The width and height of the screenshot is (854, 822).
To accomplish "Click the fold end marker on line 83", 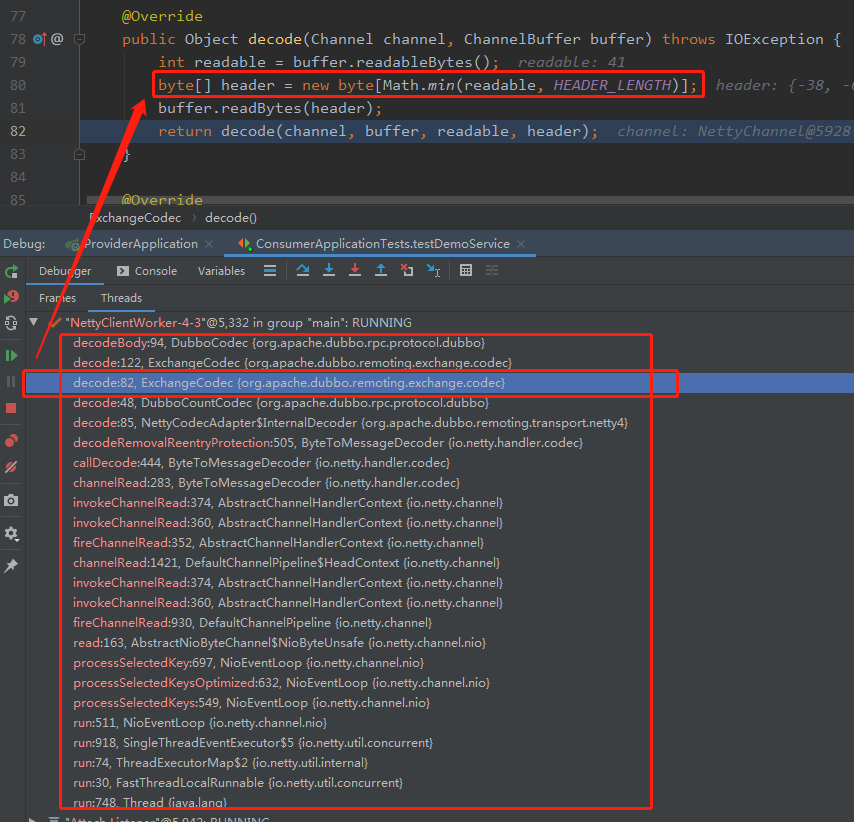I will click(x=79, y=155).
